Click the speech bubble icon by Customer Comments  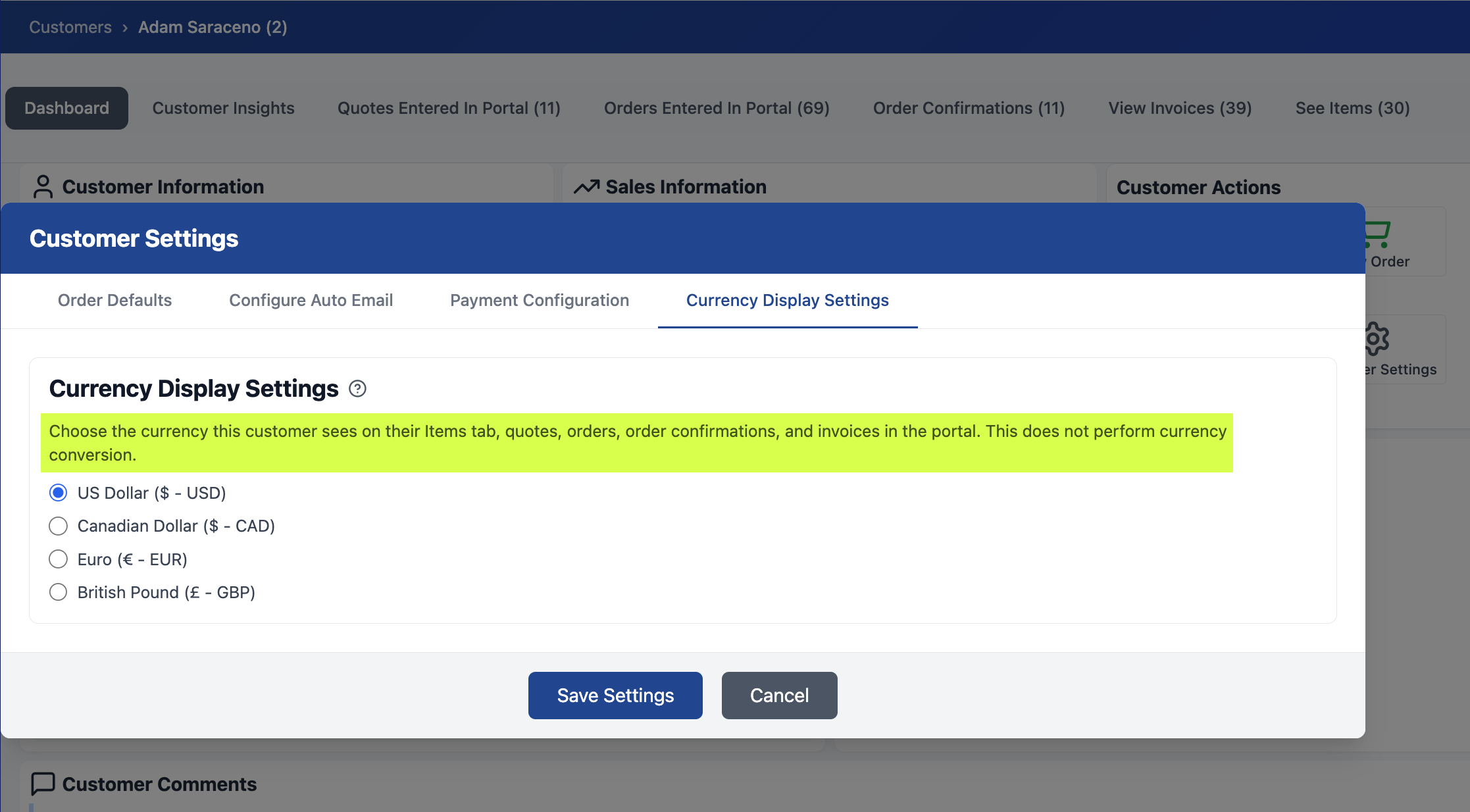43,784
